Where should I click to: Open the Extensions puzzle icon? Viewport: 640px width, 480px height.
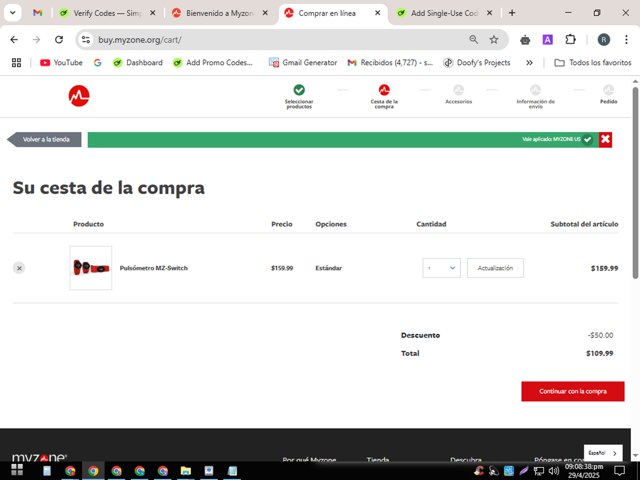click(x=570, y=40)
